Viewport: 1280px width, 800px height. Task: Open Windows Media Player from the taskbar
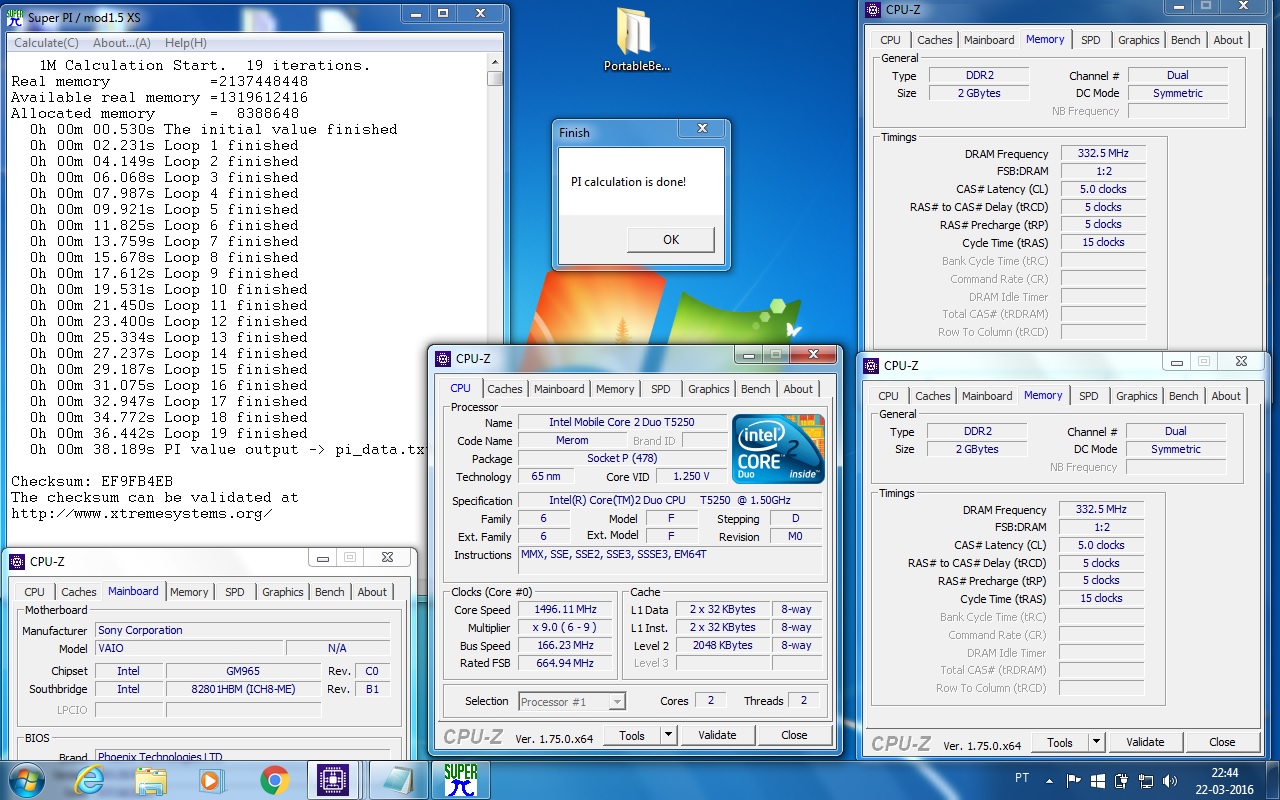[x=212, y=780]
